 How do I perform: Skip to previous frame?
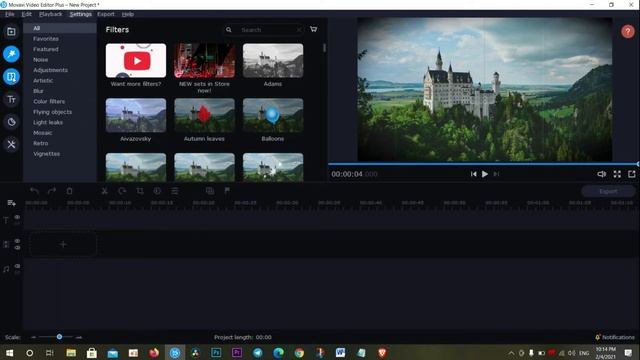point(473,174)
